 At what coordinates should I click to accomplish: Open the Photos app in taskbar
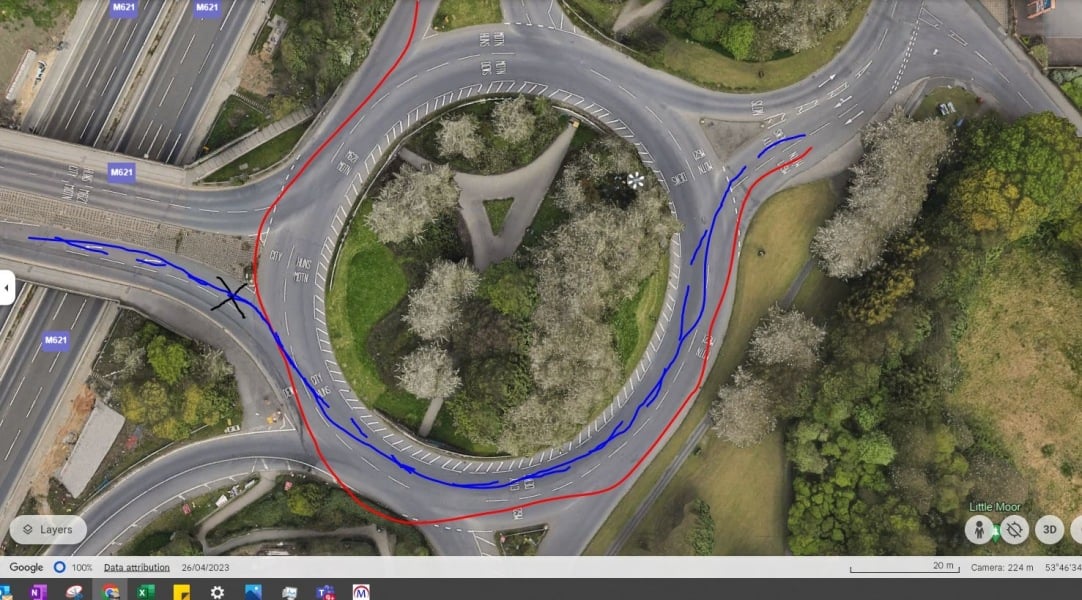pyautogui.click(x=252, y=592)
